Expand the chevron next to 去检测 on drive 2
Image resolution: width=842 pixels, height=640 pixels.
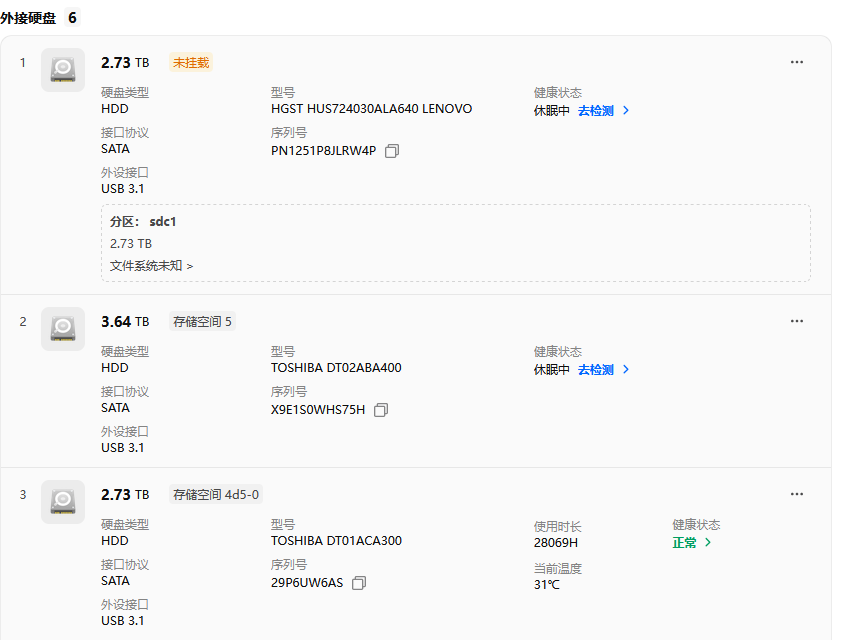click(x=626, y=369)
